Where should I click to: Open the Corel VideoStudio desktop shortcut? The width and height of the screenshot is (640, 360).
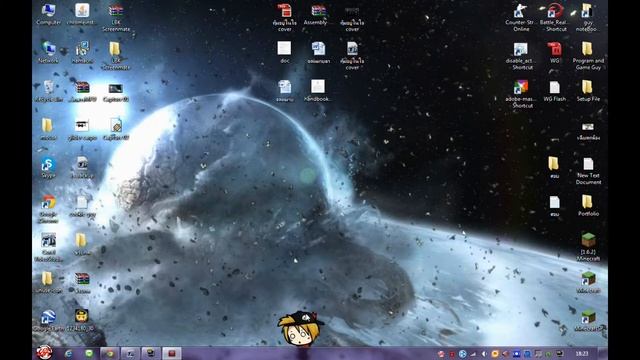click(49, 247)
